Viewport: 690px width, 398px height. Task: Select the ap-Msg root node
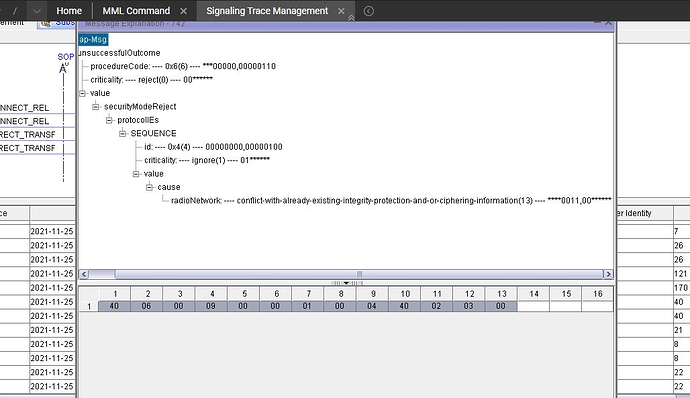93,40
